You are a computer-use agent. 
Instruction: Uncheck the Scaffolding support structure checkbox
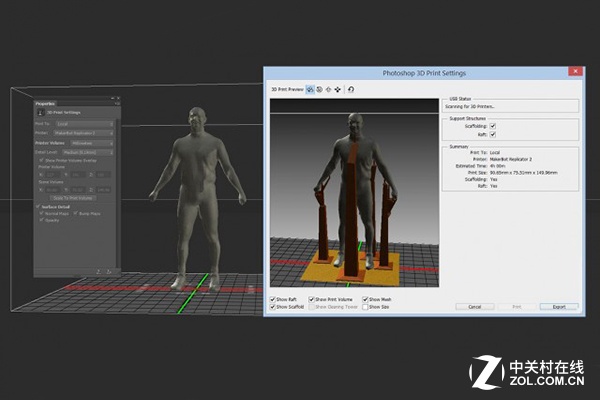(492, 124)
